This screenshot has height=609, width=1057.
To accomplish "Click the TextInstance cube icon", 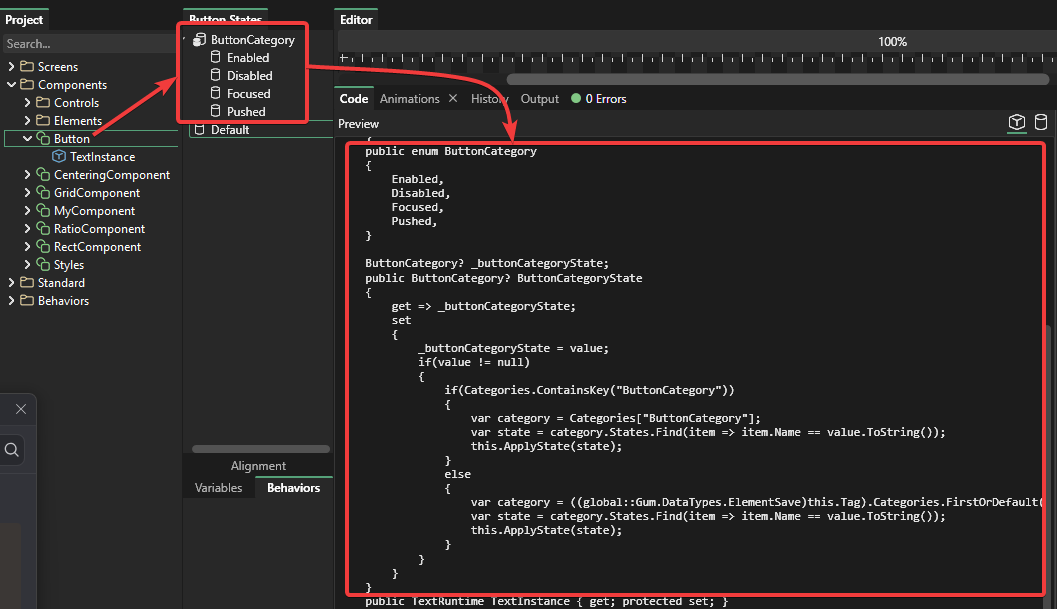I will click(59, 157).
